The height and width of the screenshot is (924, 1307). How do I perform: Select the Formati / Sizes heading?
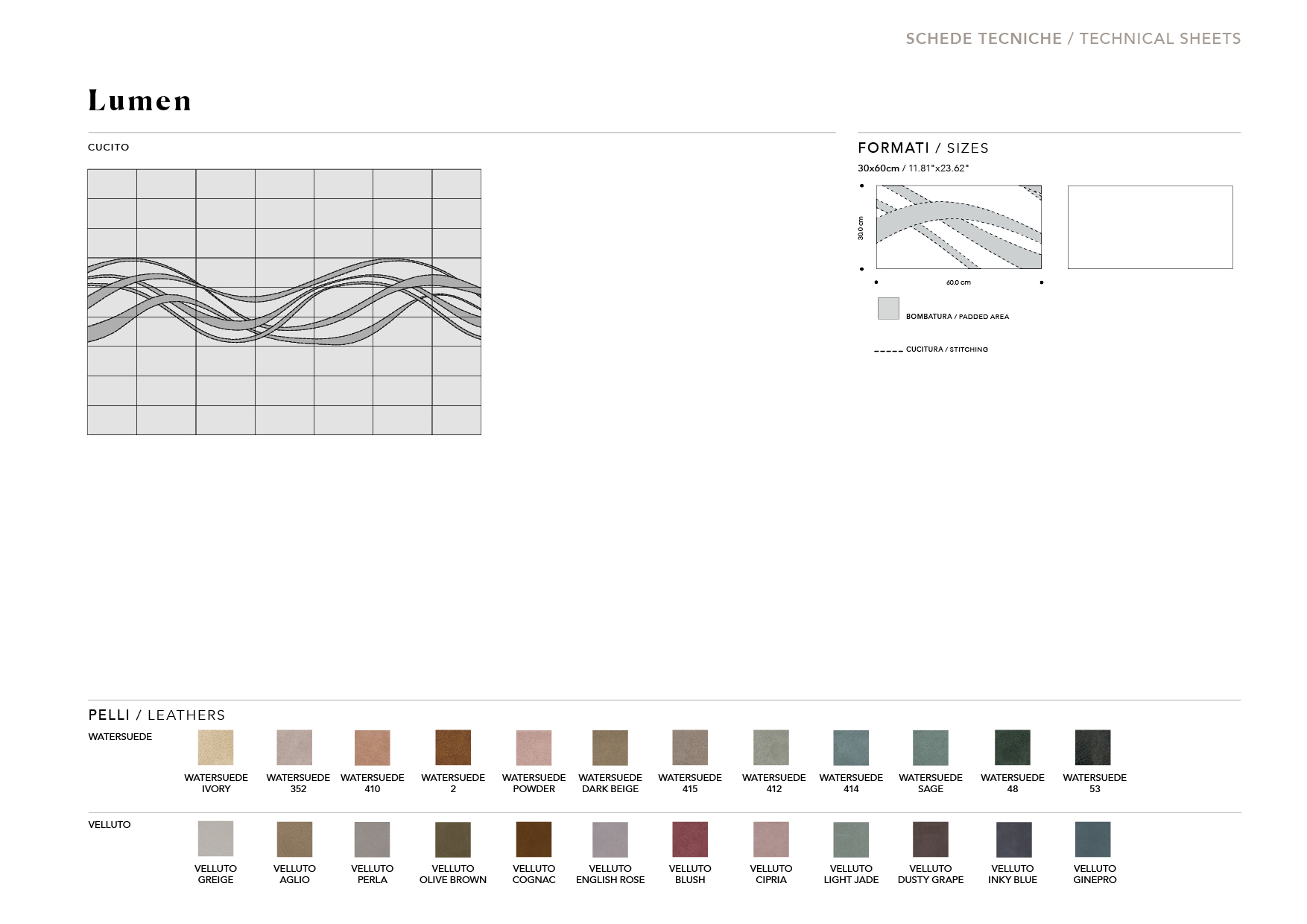(923, 148)
